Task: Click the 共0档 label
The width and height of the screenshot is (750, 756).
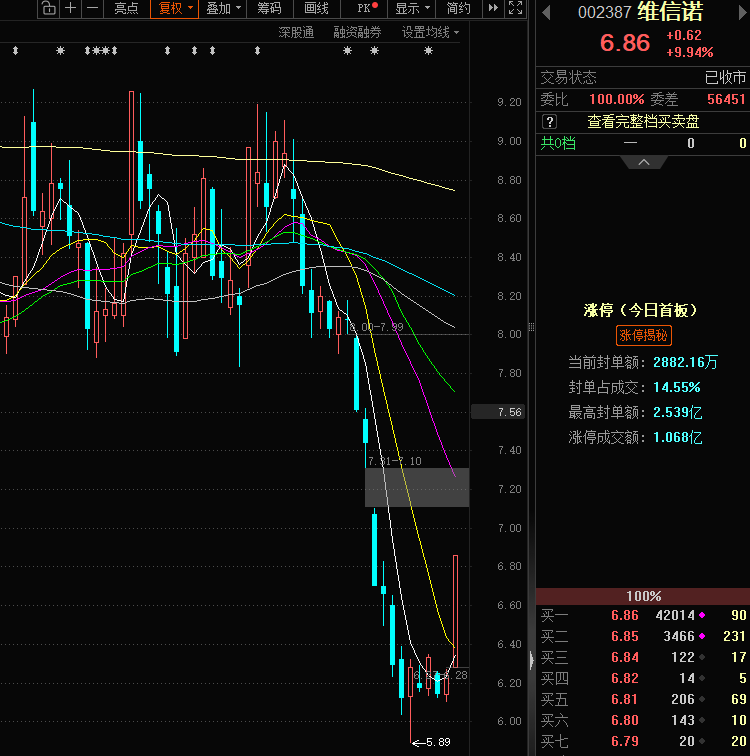Action: coord(558,143)
